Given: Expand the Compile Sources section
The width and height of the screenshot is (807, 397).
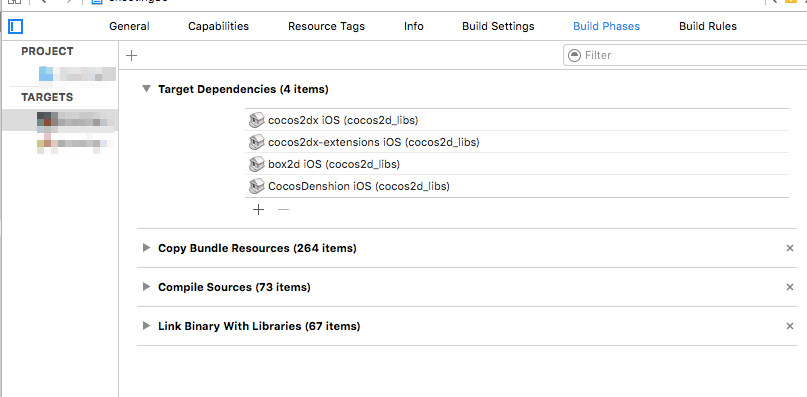Looking at the screenshot, I should tap(147, 287).
